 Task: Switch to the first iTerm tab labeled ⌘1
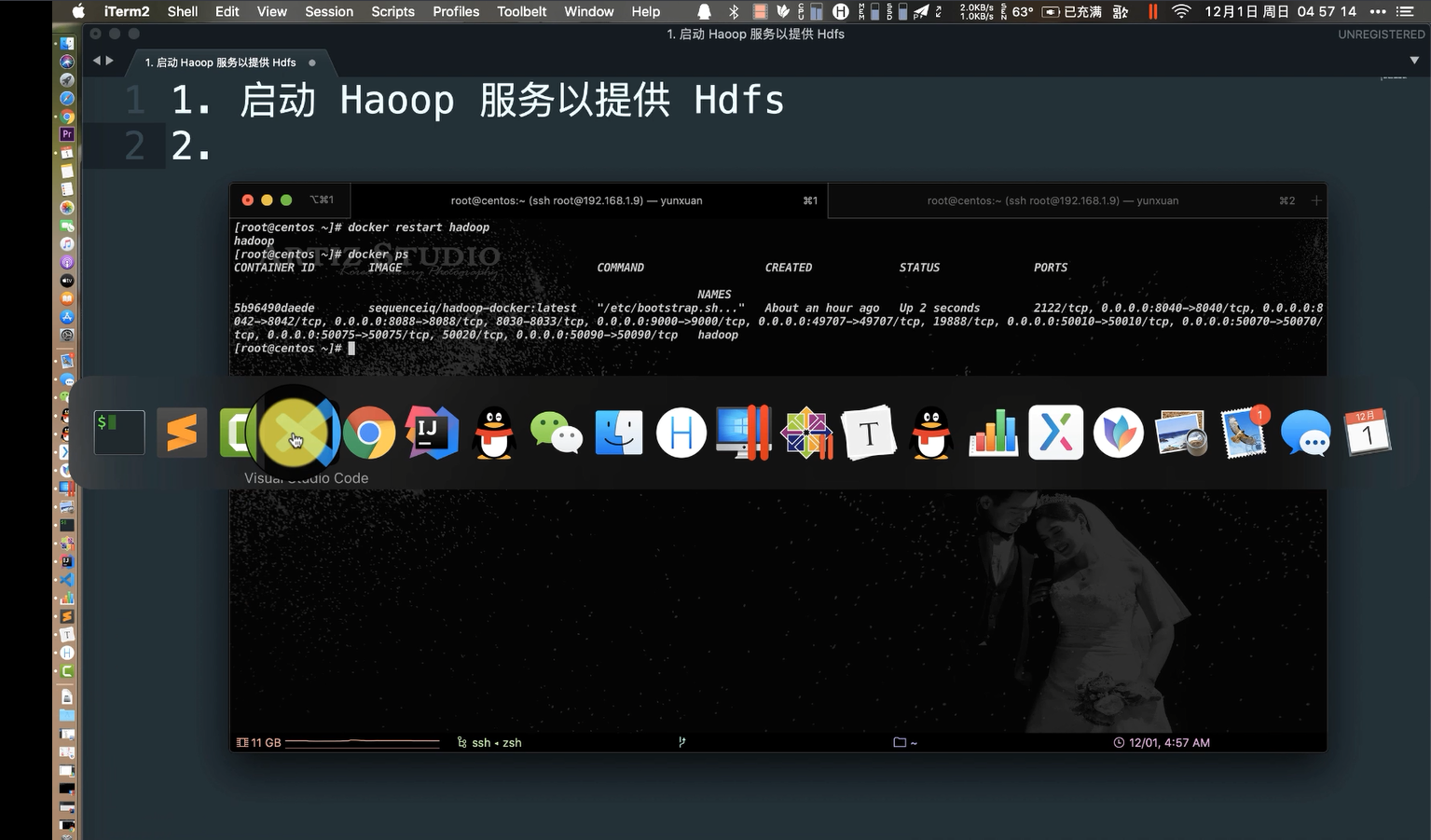(588, 200)
